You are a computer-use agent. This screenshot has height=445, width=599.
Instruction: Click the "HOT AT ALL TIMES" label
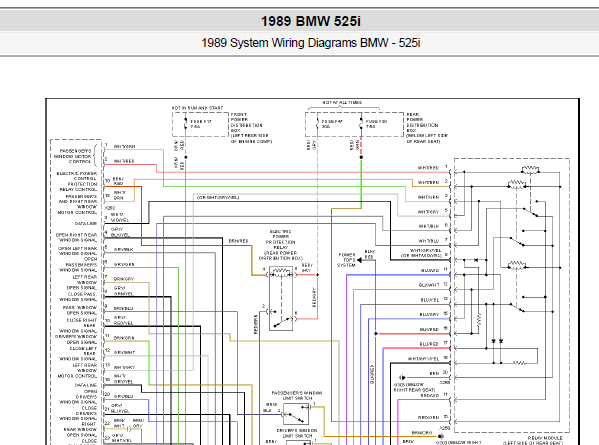coord(342,103)
